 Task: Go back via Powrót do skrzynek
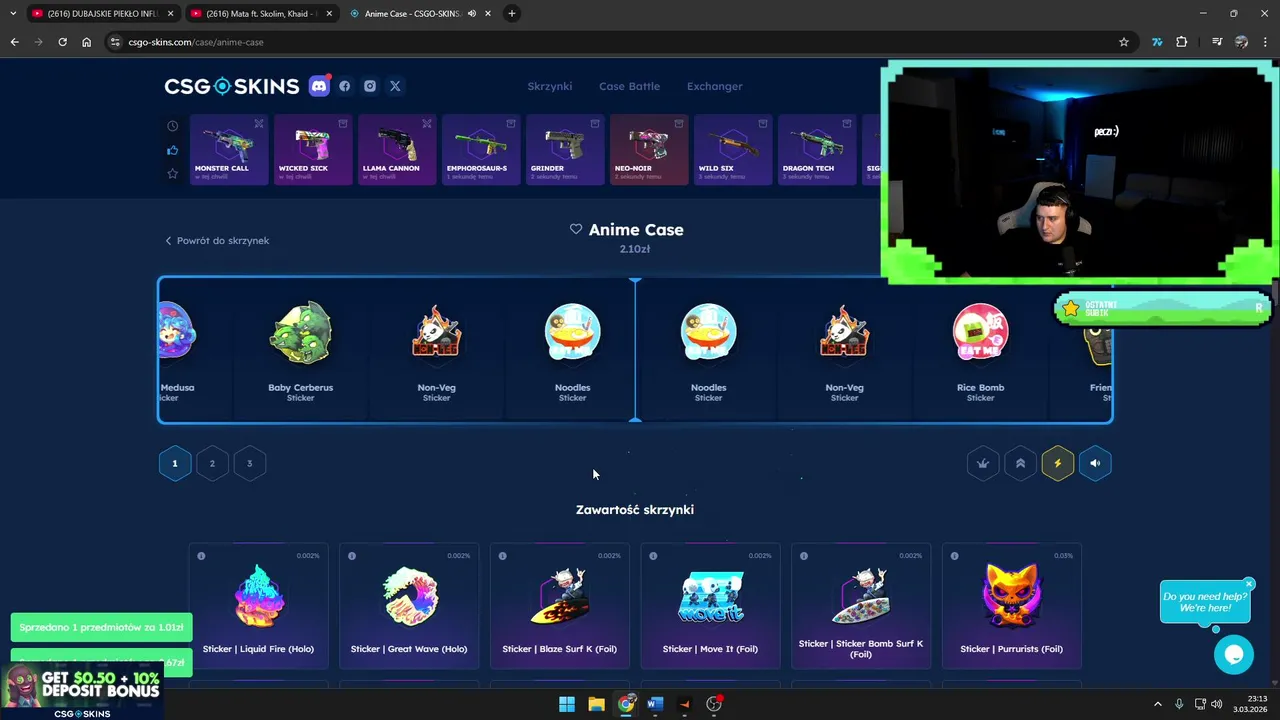coord(217,241)
